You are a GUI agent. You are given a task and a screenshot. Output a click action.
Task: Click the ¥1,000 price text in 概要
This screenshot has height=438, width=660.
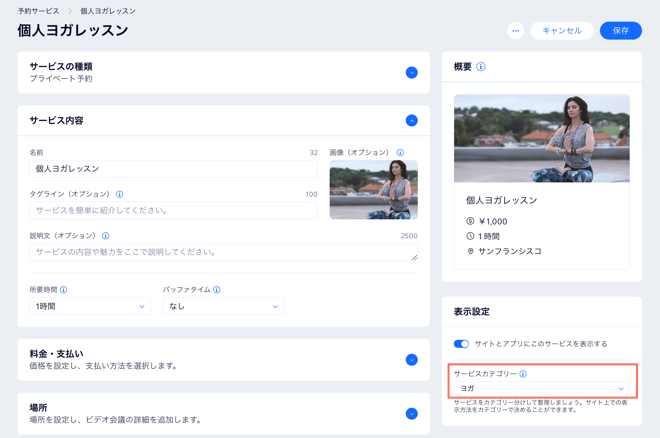click(x=493, y=221)
